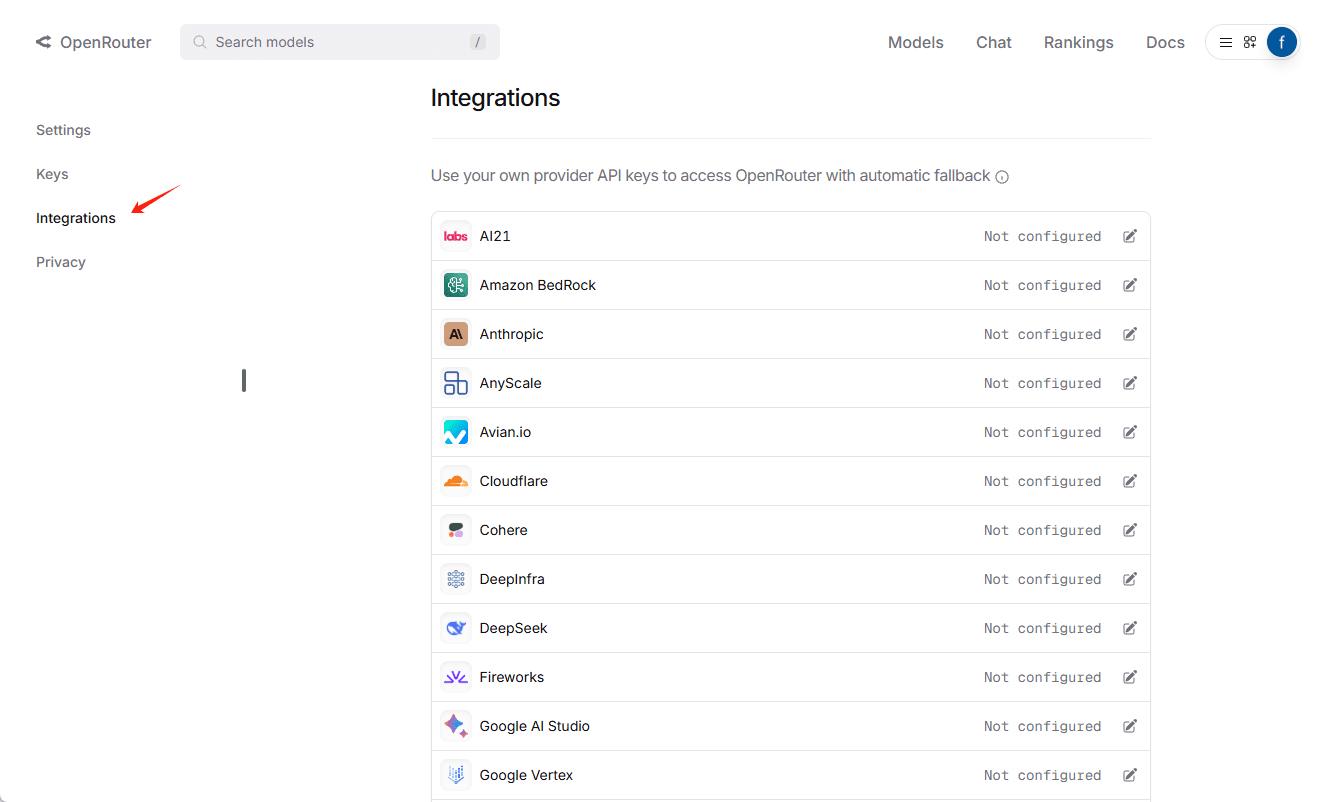Click the Cloudflare cloud logo

456,481
